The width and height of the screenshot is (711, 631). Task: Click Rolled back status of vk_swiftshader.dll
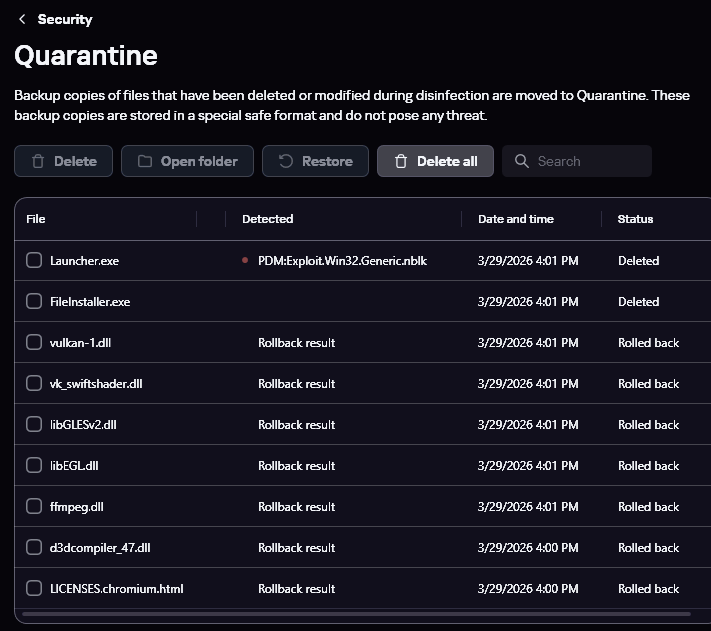[x=648, y=384]
